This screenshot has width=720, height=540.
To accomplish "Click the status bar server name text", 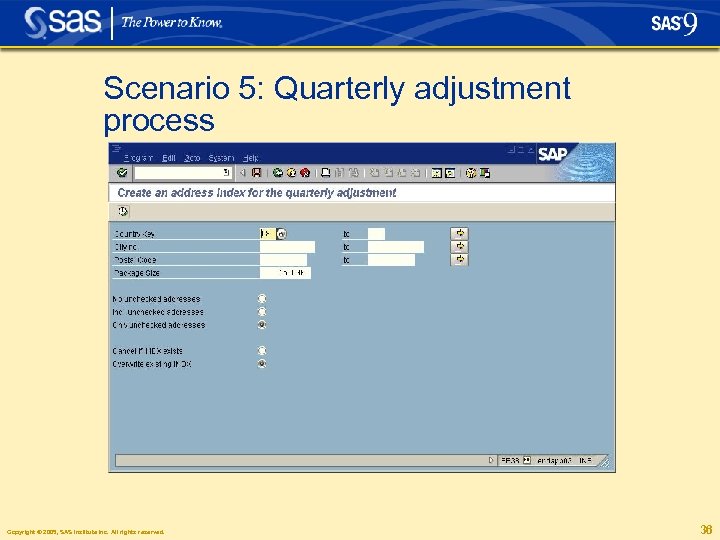I will (554, 460).
